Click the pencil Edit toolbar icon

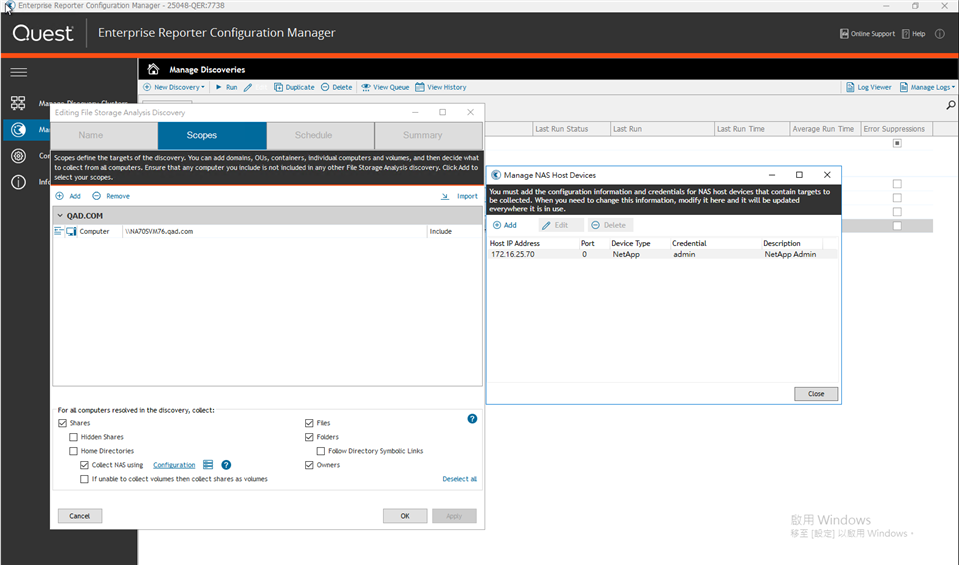point(248,87)
